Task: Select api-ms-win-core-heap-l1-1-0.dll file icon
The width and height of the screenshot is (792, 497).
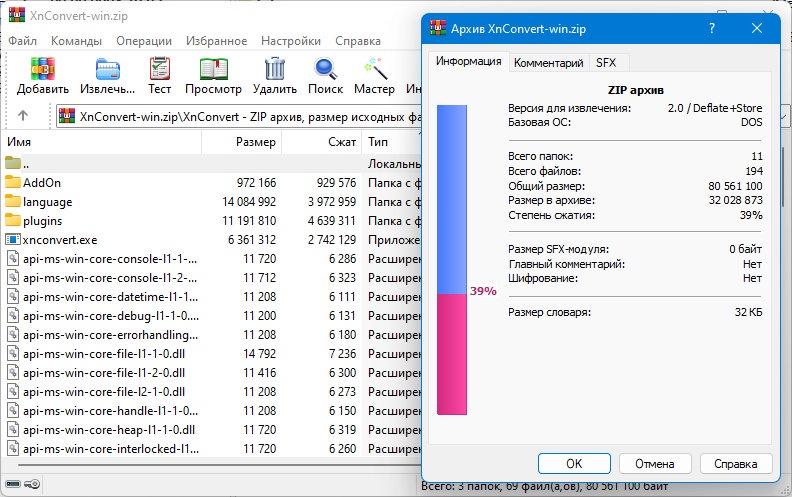Action: point(13,429)
